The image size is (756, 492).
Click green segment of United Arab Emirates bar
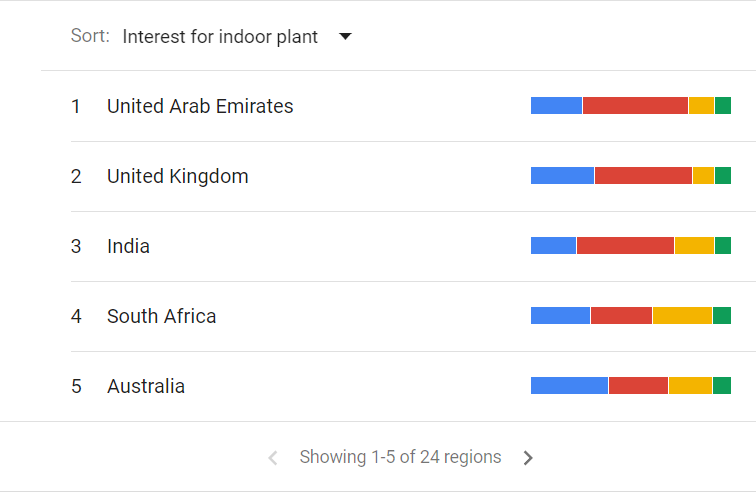(723, 106)
